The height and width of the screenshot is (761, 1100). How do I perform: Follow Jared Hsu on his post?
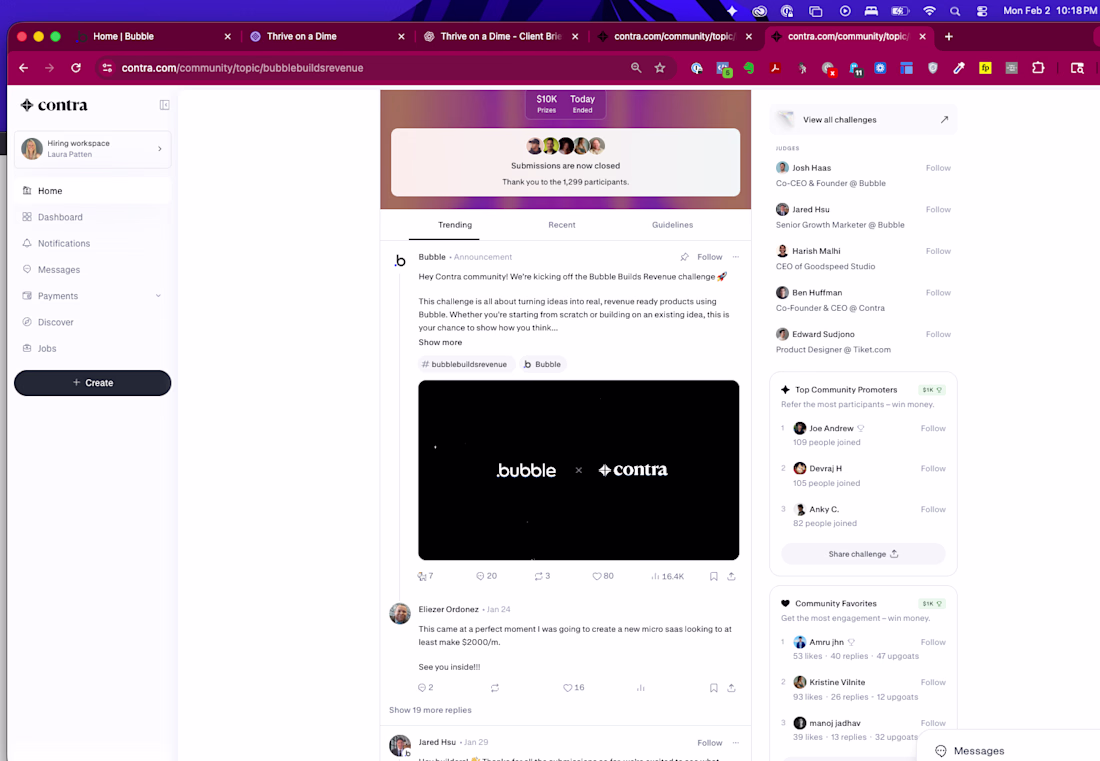pos(709,743)
